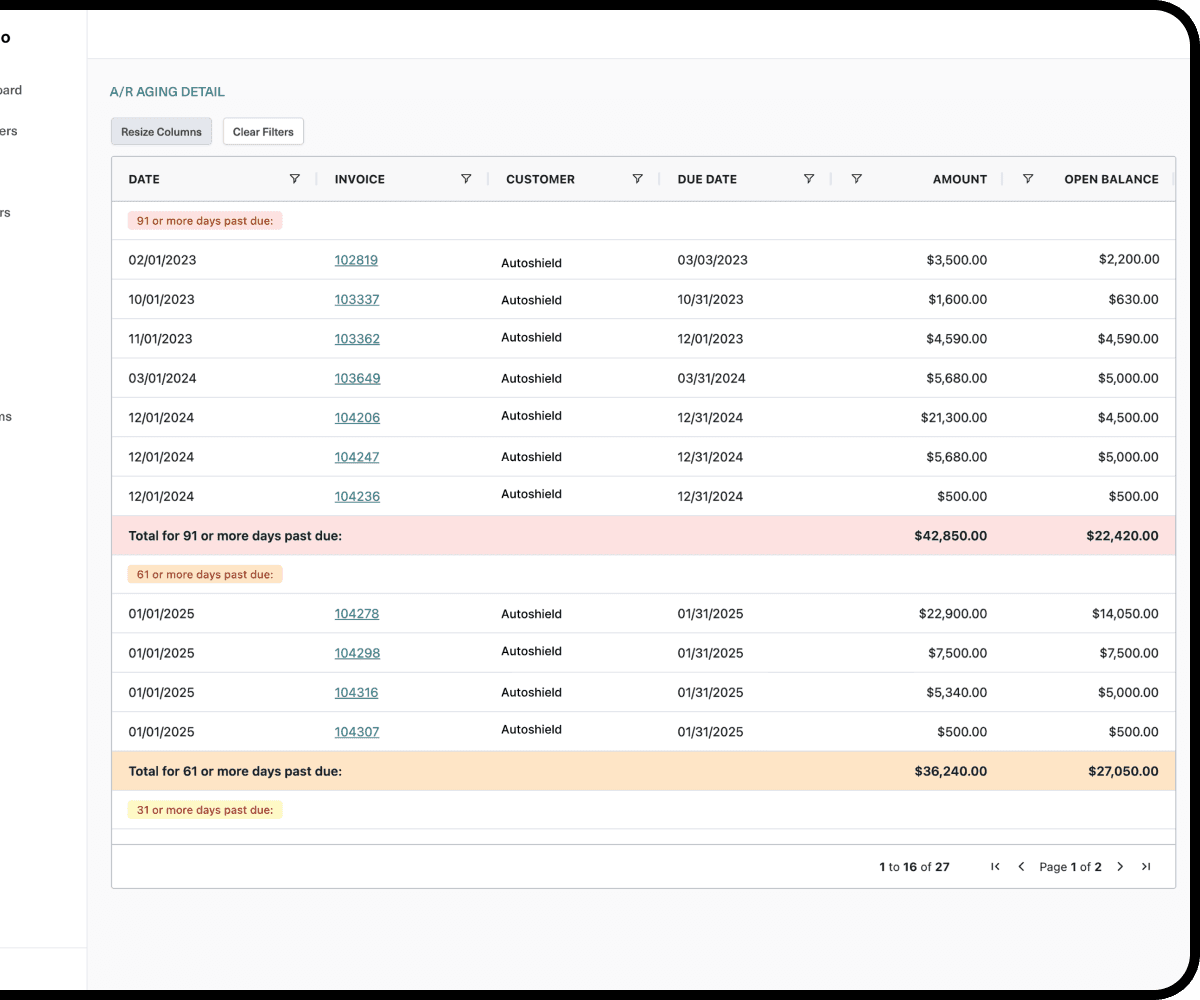1200x1000 pixels.
Task: Select the 91 or more days past due tag
Action: pos(205,220)
